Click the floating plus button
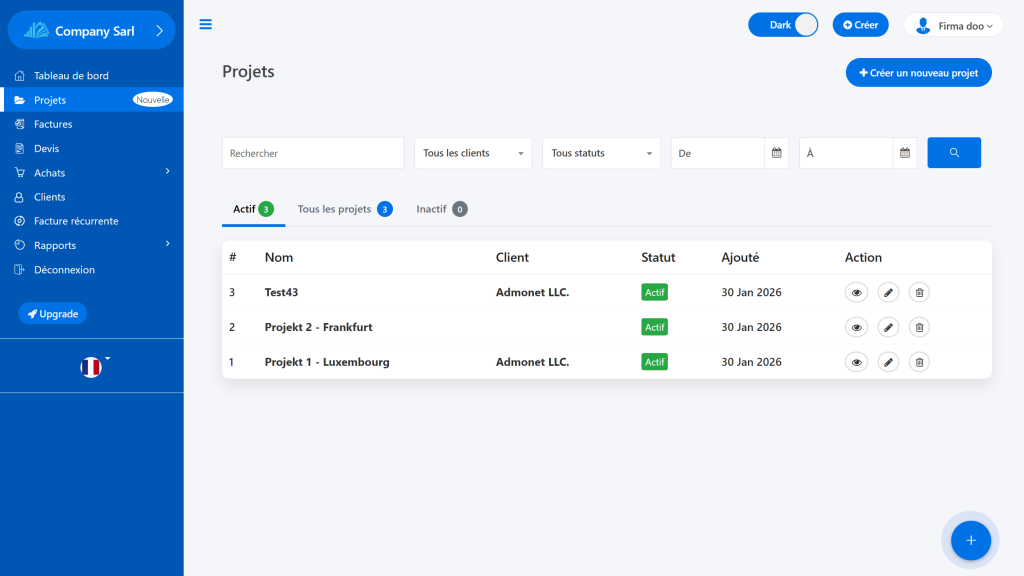This screenshot has width=1024, height=576. 969,540
